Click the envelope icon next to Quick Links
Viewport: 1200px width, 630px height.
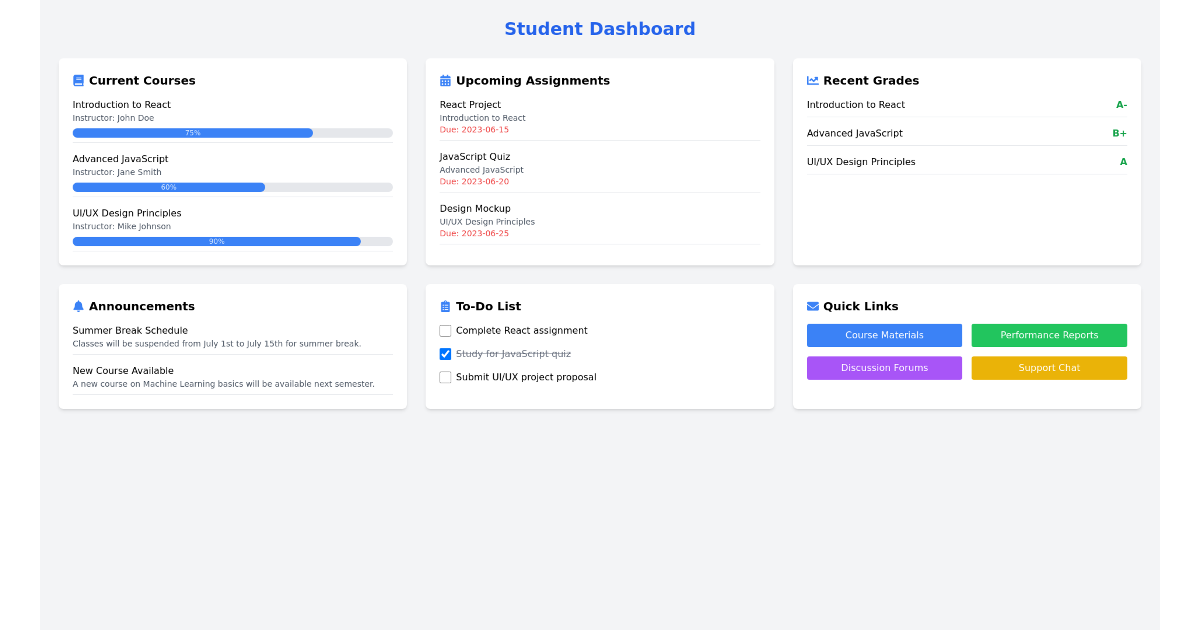tap(813, 306)
